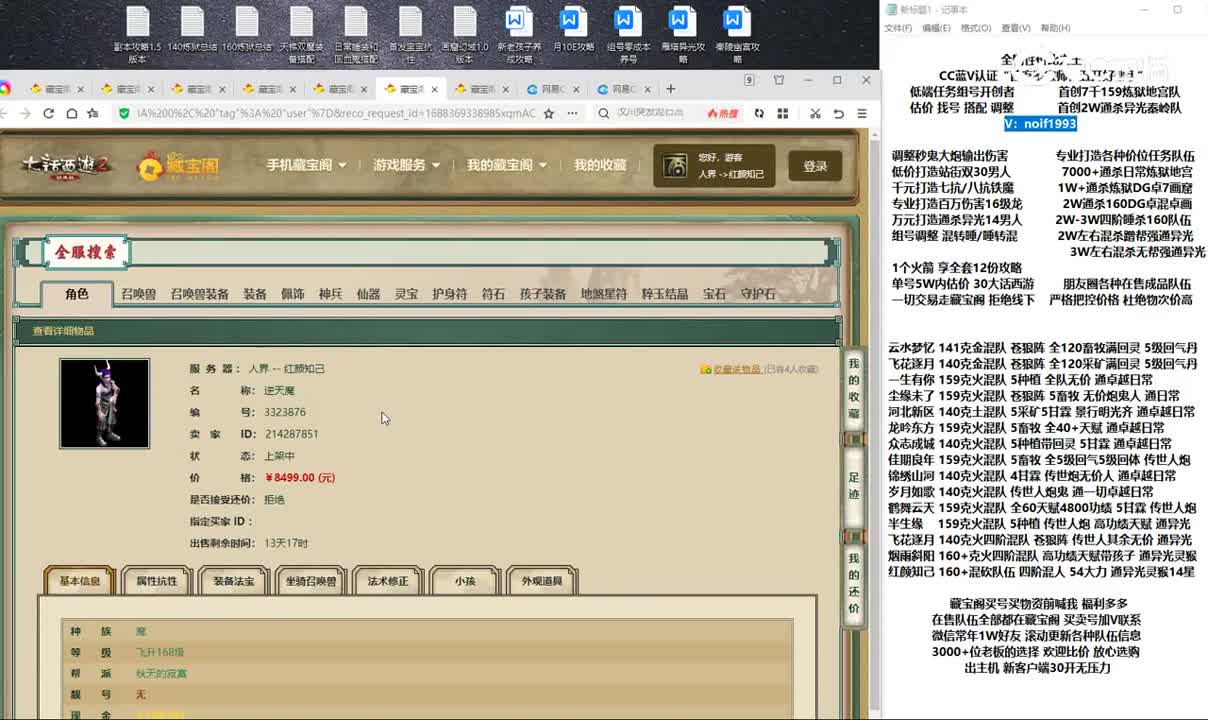
Task: Select the 佩饰 category tab
Action: pyautogui.click(x=293, y=294)
